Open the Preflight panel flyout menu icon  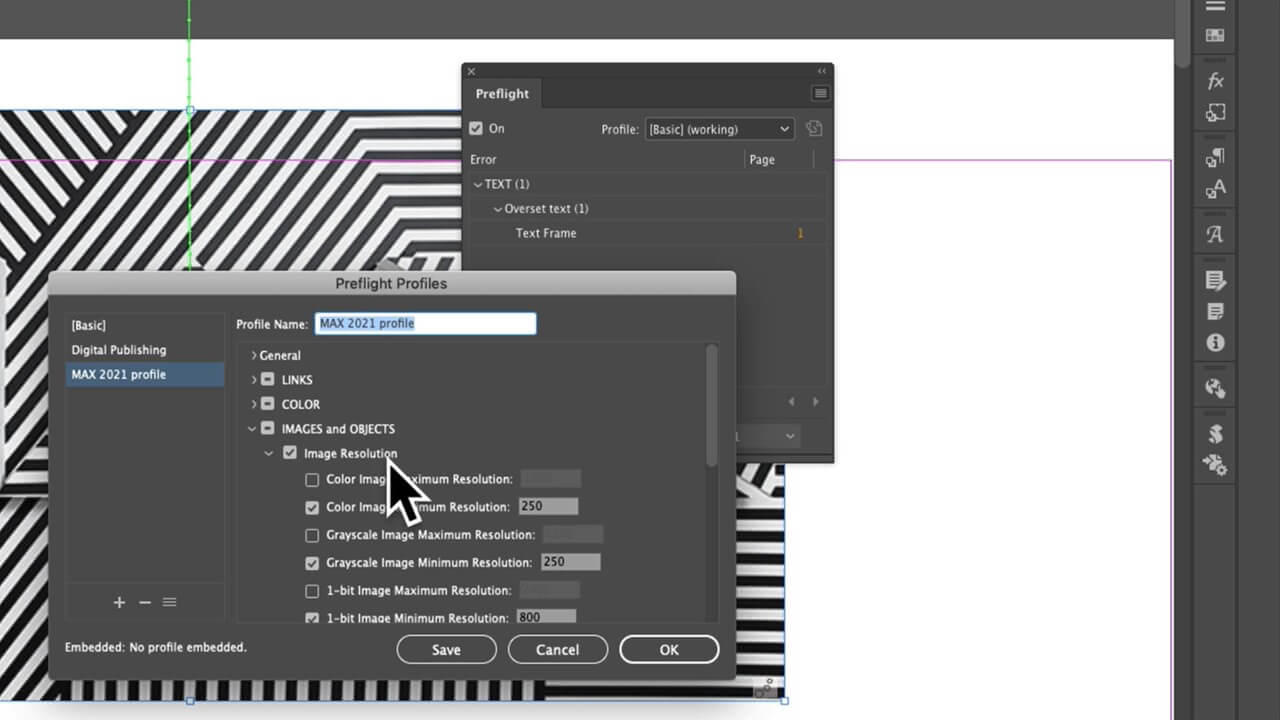pos(820,93)
